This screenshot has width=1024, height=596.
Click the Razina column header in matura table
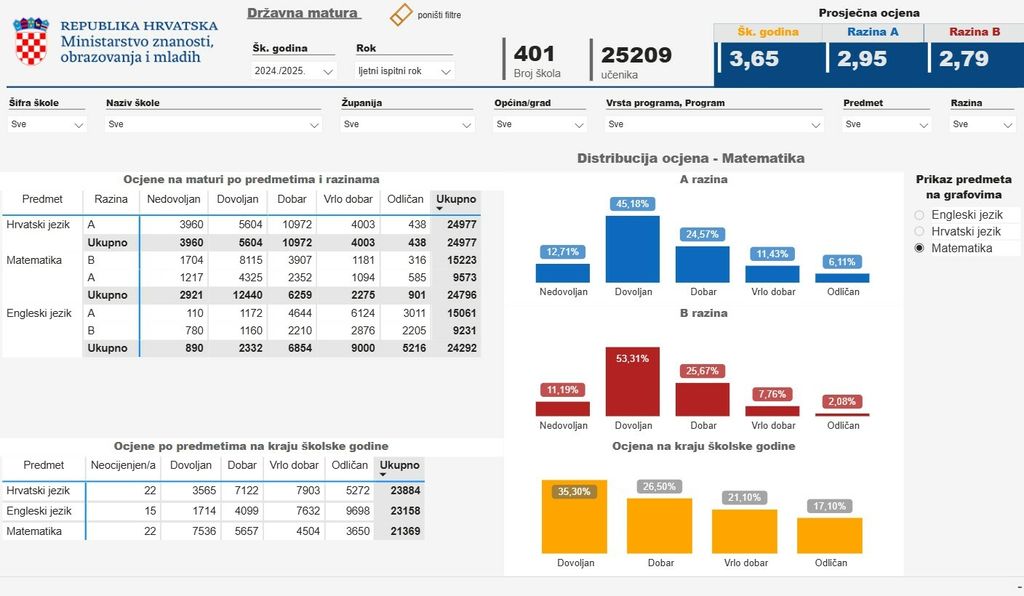click(x=110, y=199)
